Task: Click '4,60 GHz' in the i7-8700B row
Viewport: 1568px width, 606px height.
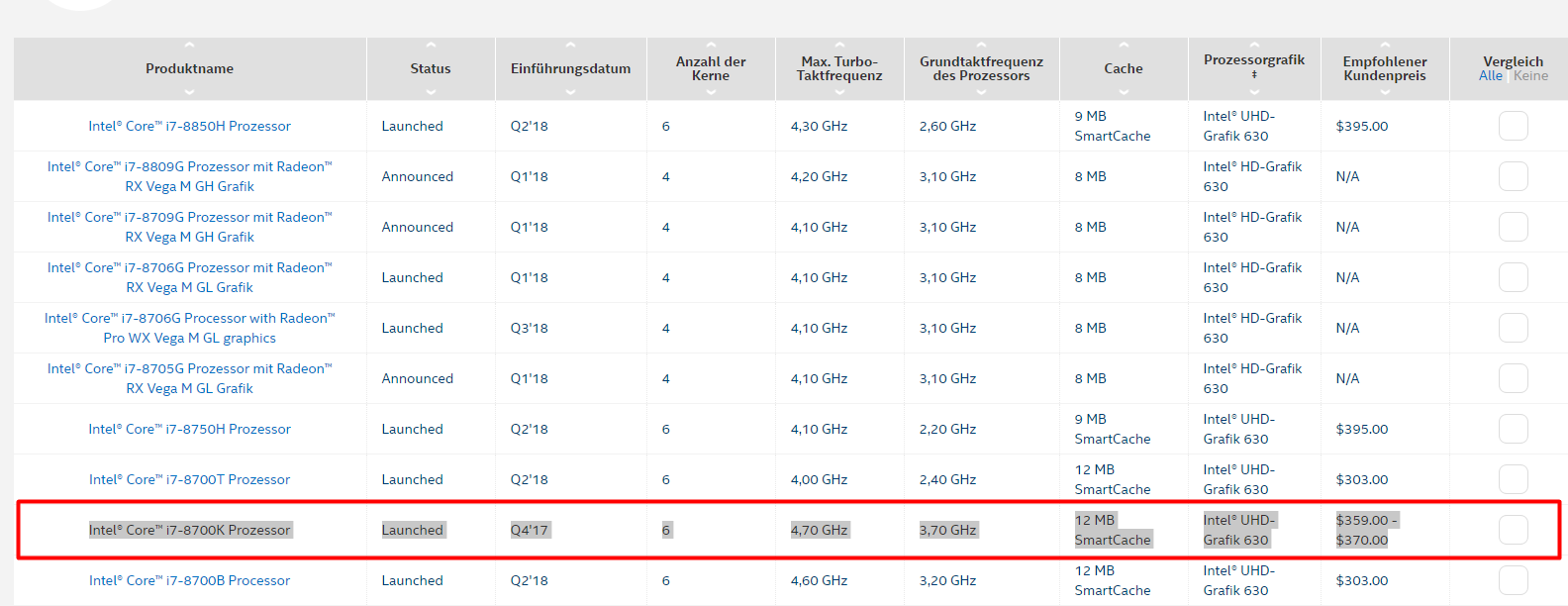Action: pyautogui.click(x=819, y=580)
